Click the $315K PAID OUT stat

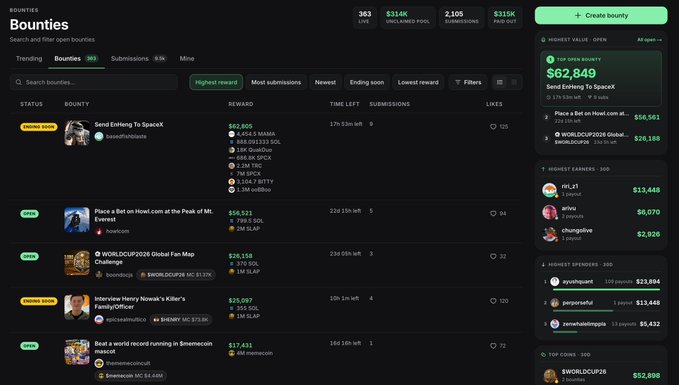(x=505, y=17)
